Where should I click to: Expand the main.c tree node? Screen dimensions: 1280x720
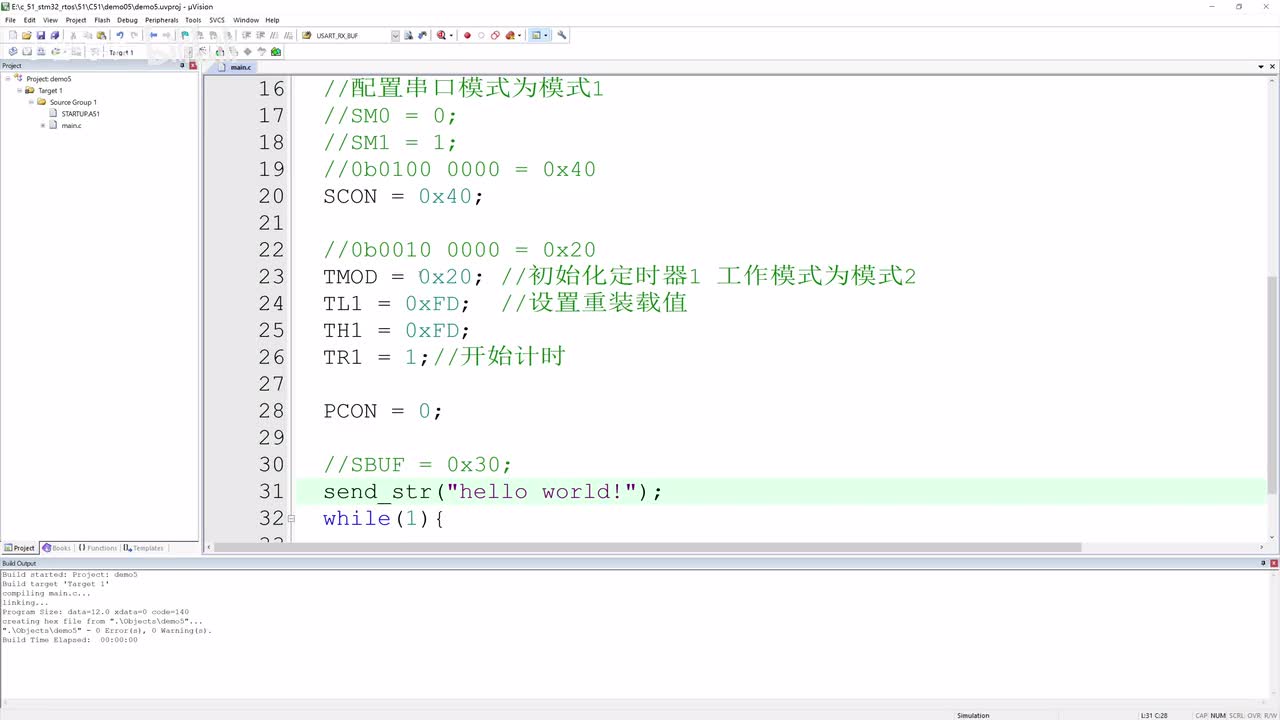click(43, 125)
